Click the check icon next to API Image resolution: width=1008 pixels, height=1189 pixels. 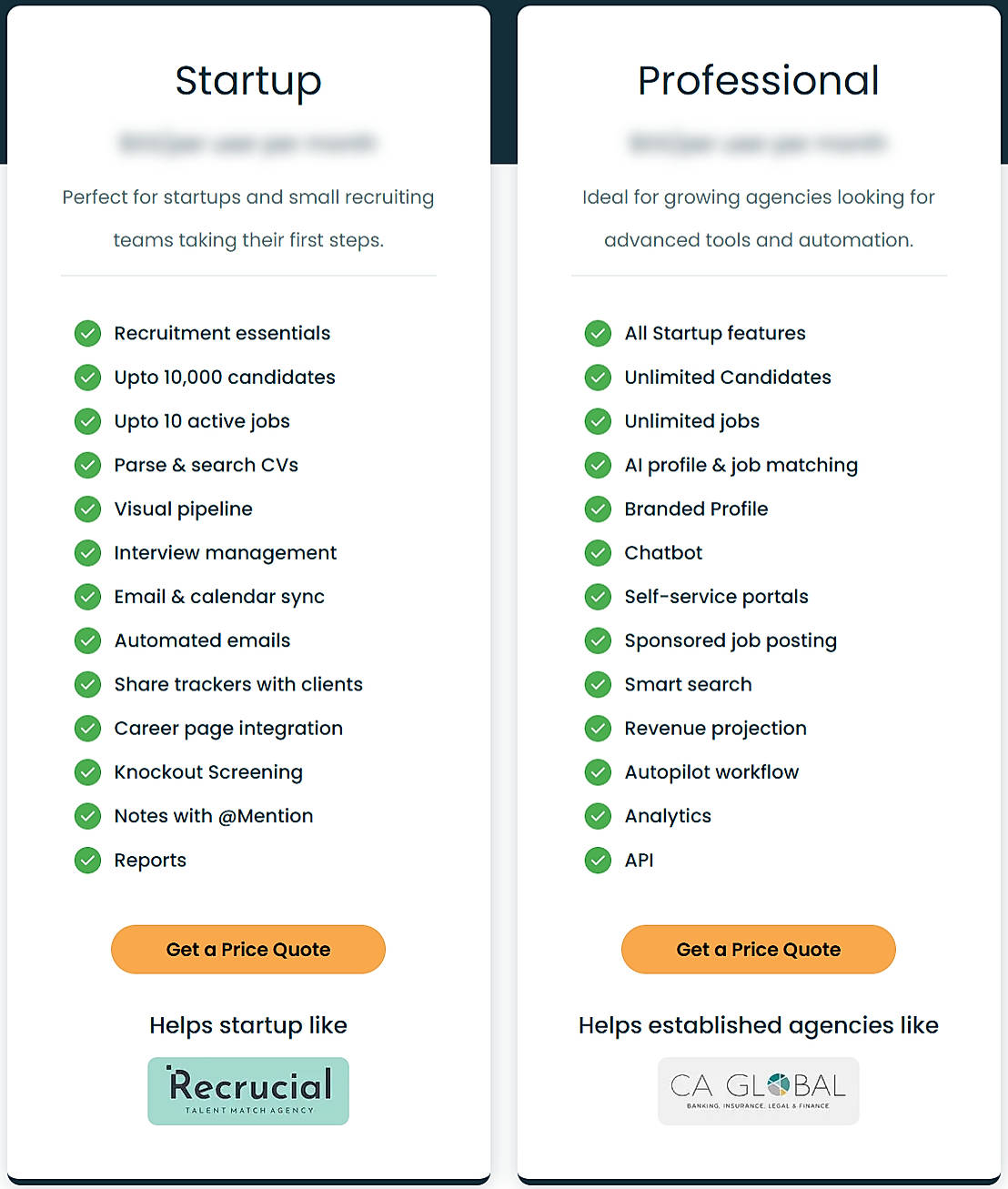click(x=598, y=861)
